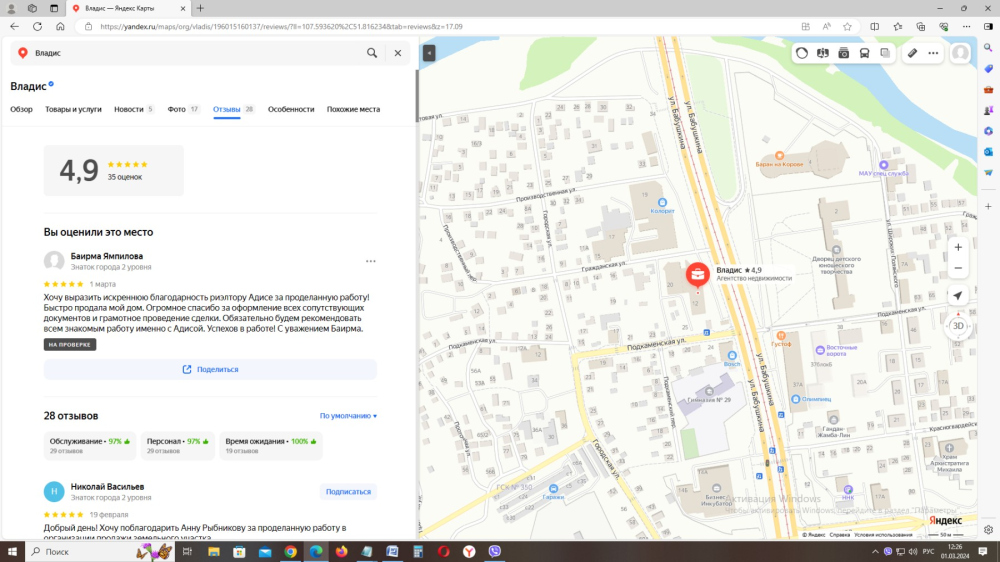Screen dimensions: 1000x562
Task: Open Edge settings and more menu
Action: tap(967, 27)
